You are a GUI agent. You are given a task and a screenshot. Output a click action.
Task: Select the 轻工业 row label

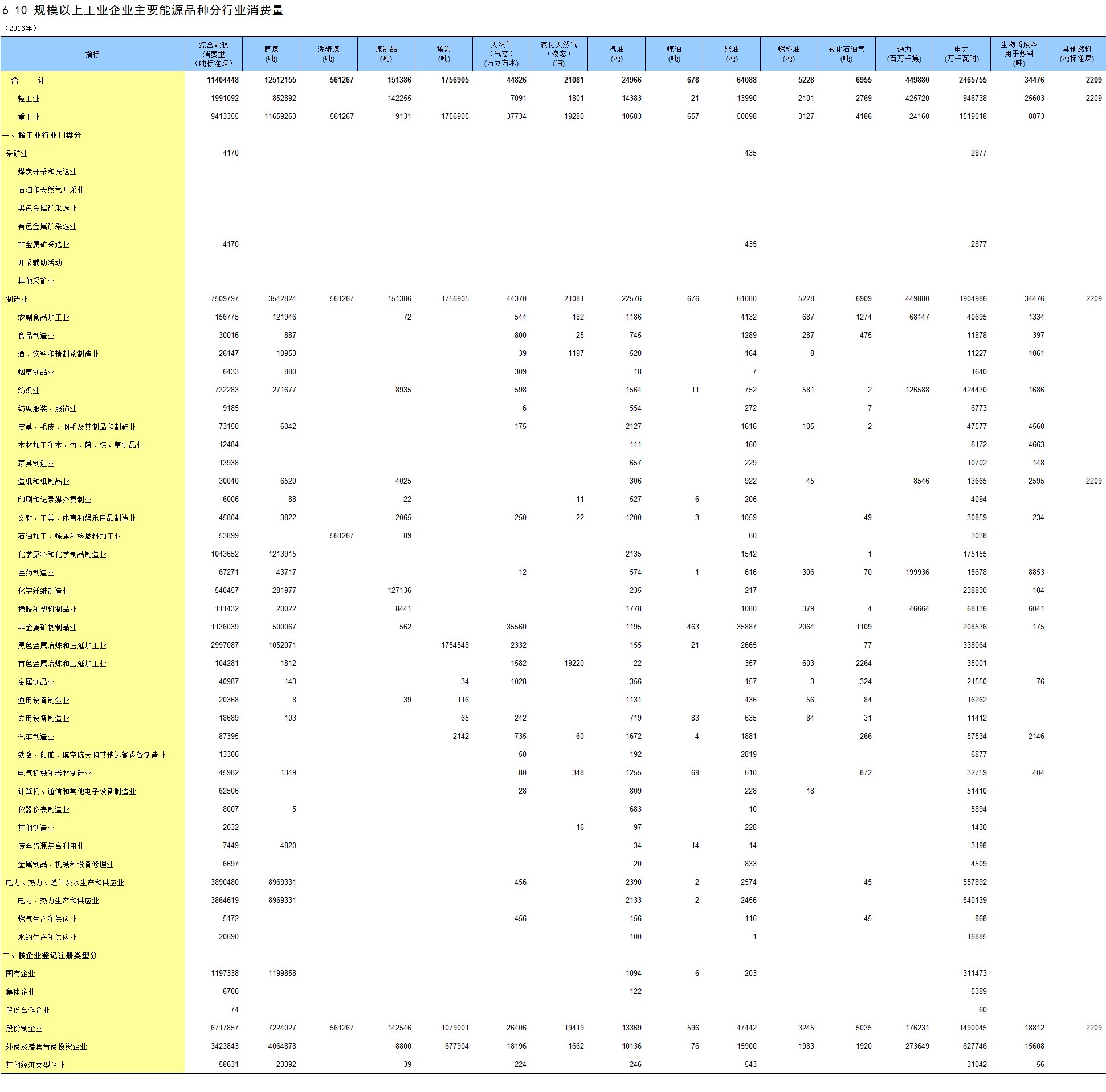(x=28, y=99)
